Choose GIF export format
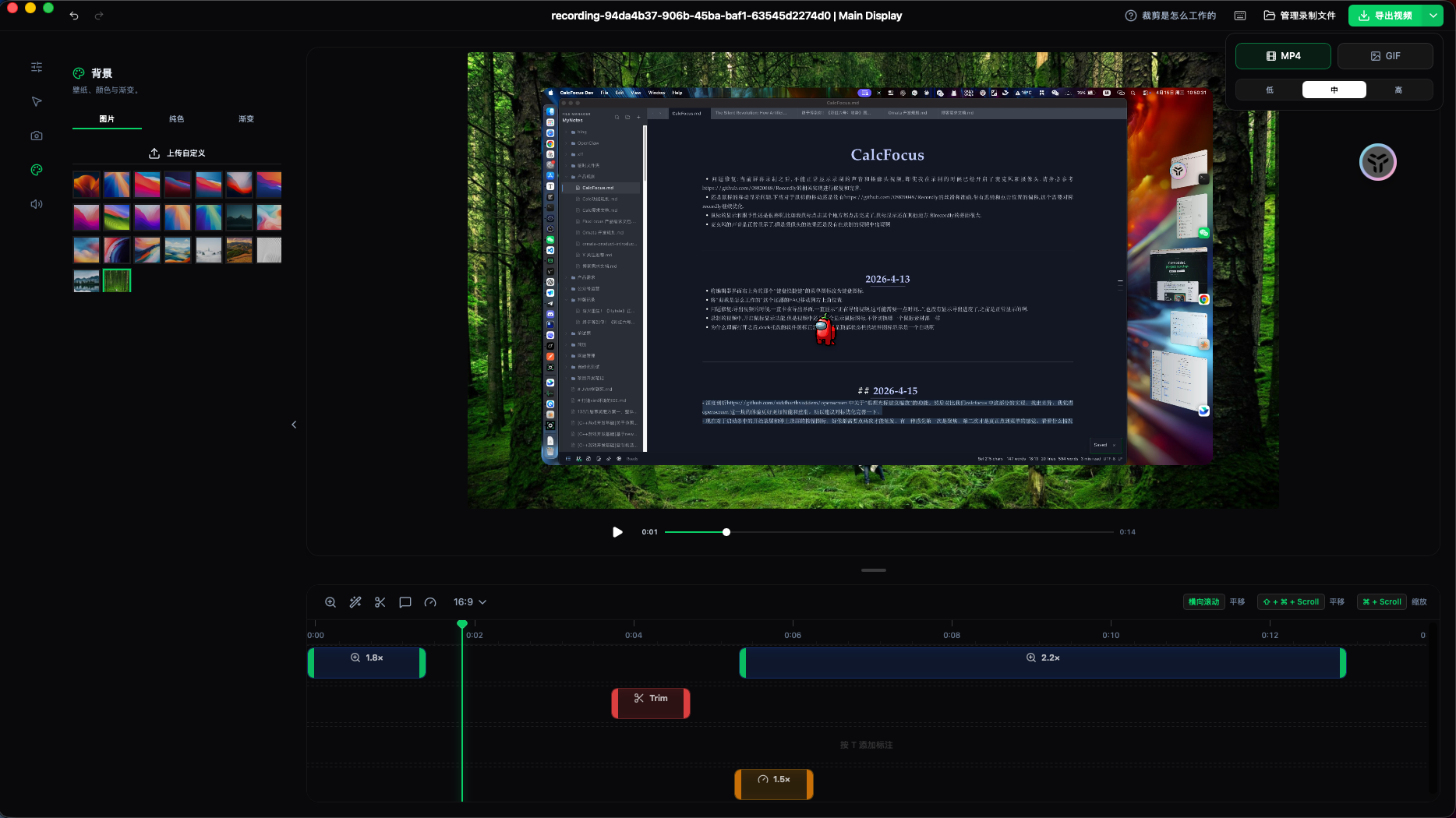 (1385, 56)
